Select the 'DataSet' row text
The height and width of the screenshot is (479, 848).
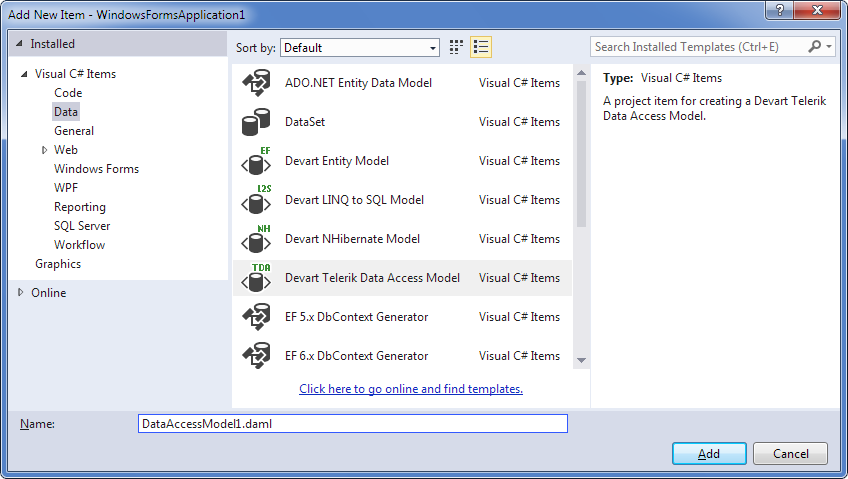[305, 122]
